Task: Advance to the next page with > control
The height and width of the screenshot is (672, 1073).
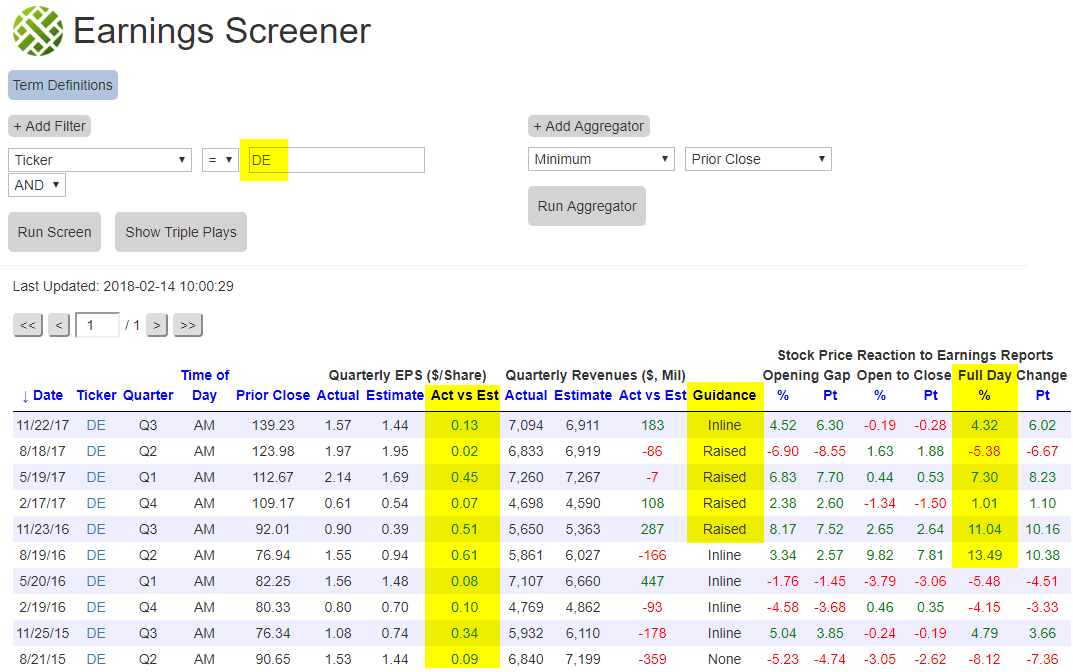Action: (x=156, y=325)
